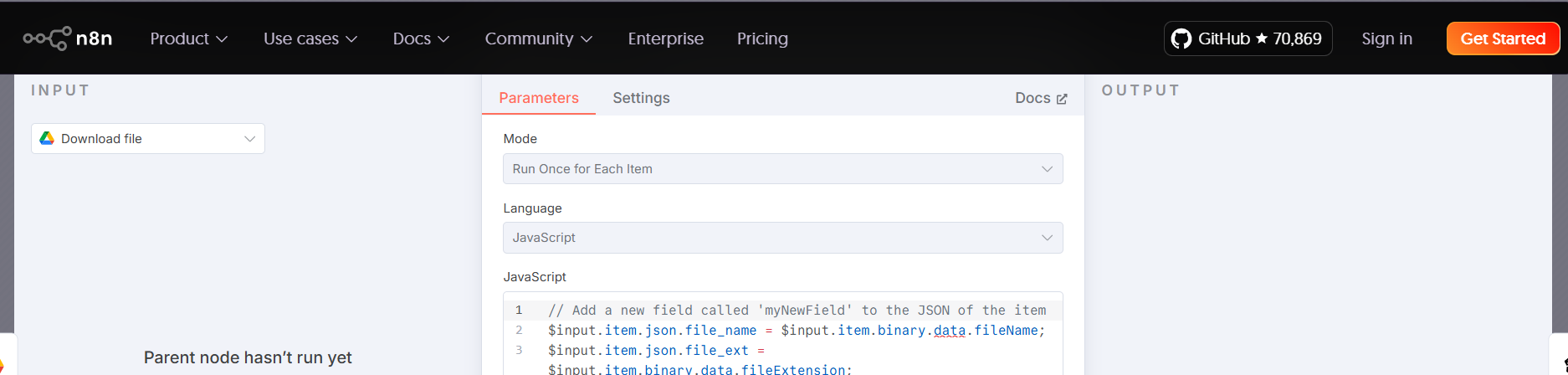Open the Community dropdown menu

tap(538, 39)
